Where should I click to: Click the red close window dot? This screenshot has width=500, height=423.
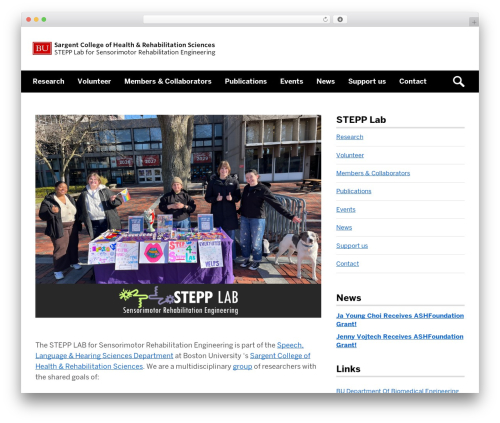(x=29, y=19)
